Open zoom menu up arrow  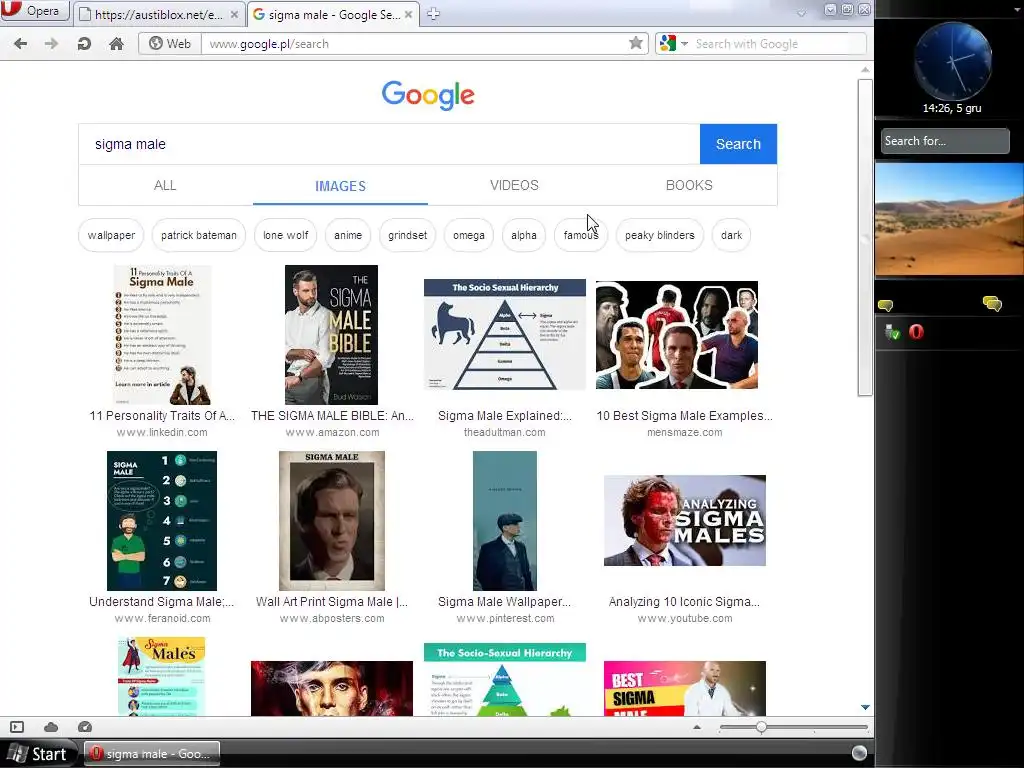point(697,727)
